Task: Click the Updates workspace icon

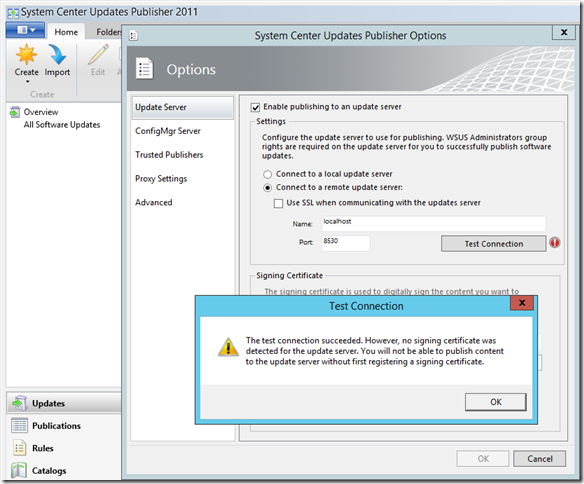Action: 19,403
